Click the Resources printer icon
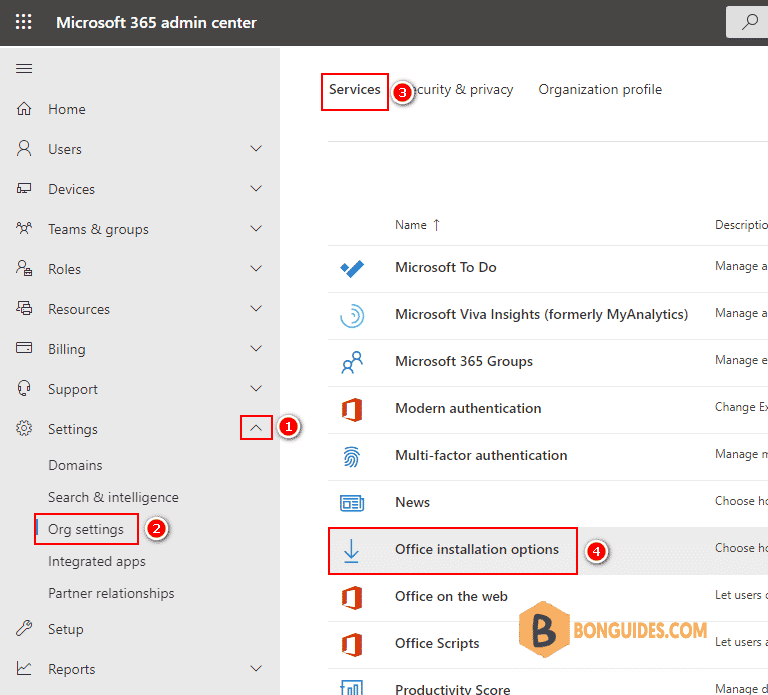 point(24,309)
